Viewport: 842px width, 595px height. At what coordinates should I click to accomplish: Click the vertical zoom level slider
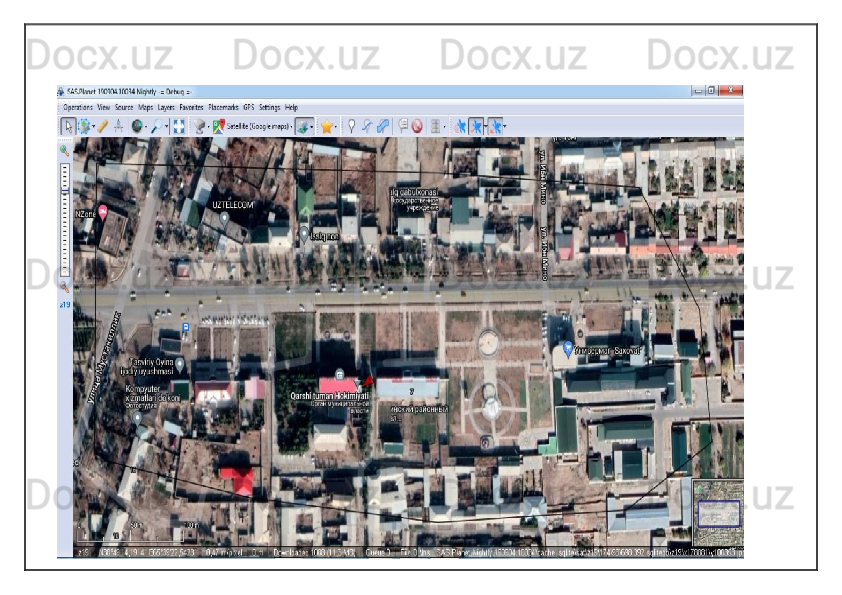click(x=66, y=218)
